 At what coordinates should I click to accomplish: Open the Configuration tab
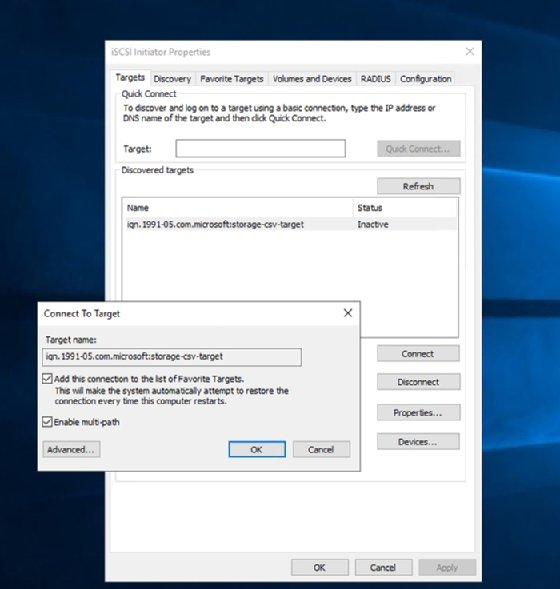426,79
